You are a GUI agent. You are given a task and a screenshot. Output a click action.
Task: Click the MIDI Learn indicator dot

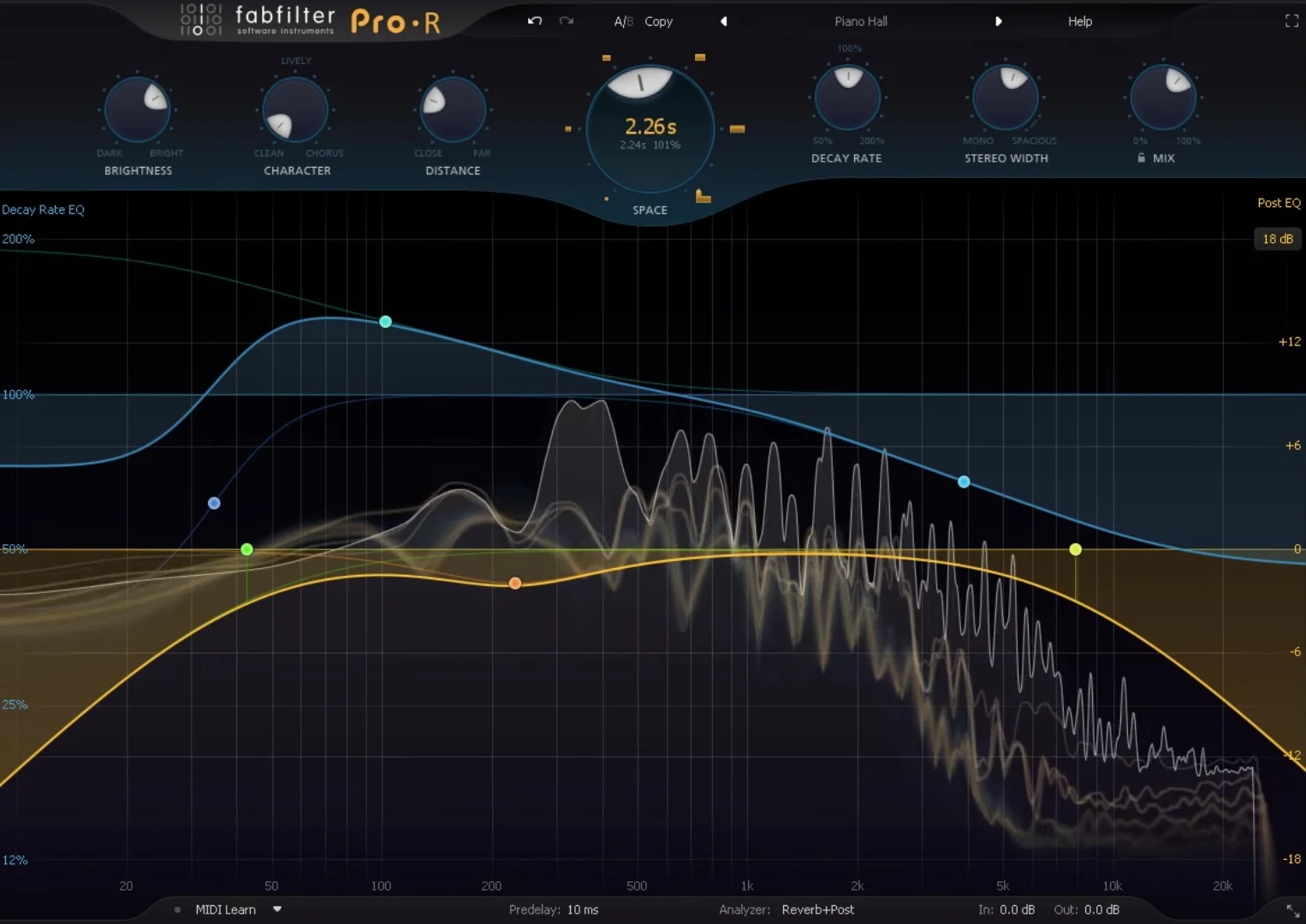click(x=177, y=909)
